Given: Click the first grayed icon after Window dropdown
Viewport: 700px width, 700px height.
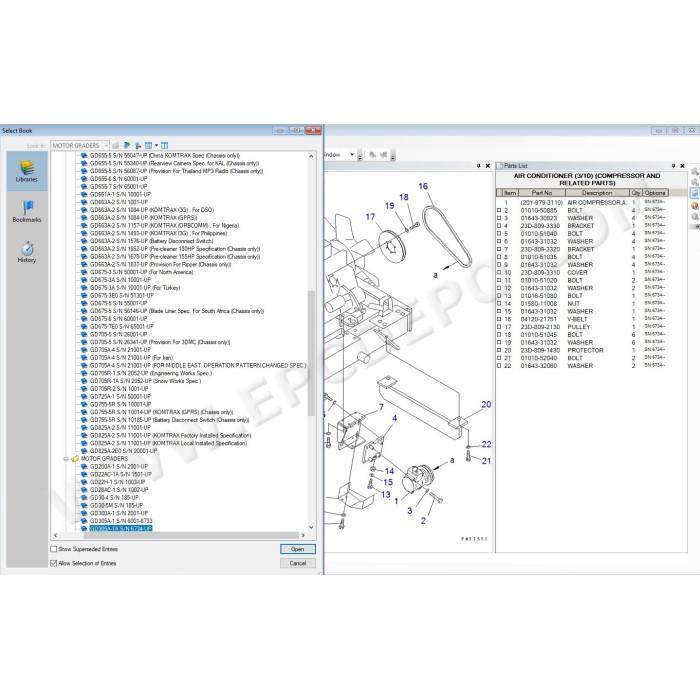Looking at the screenshot, I should [x=372, y=155].
